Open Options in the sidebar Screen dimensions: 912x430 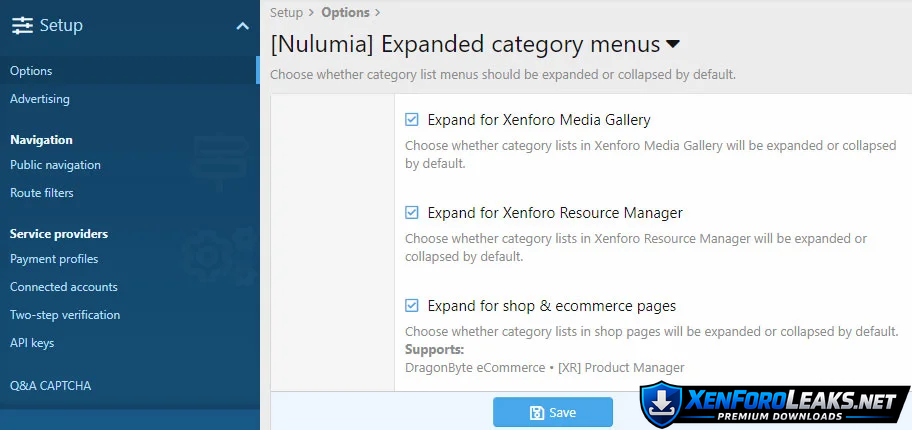pos(31,71)
